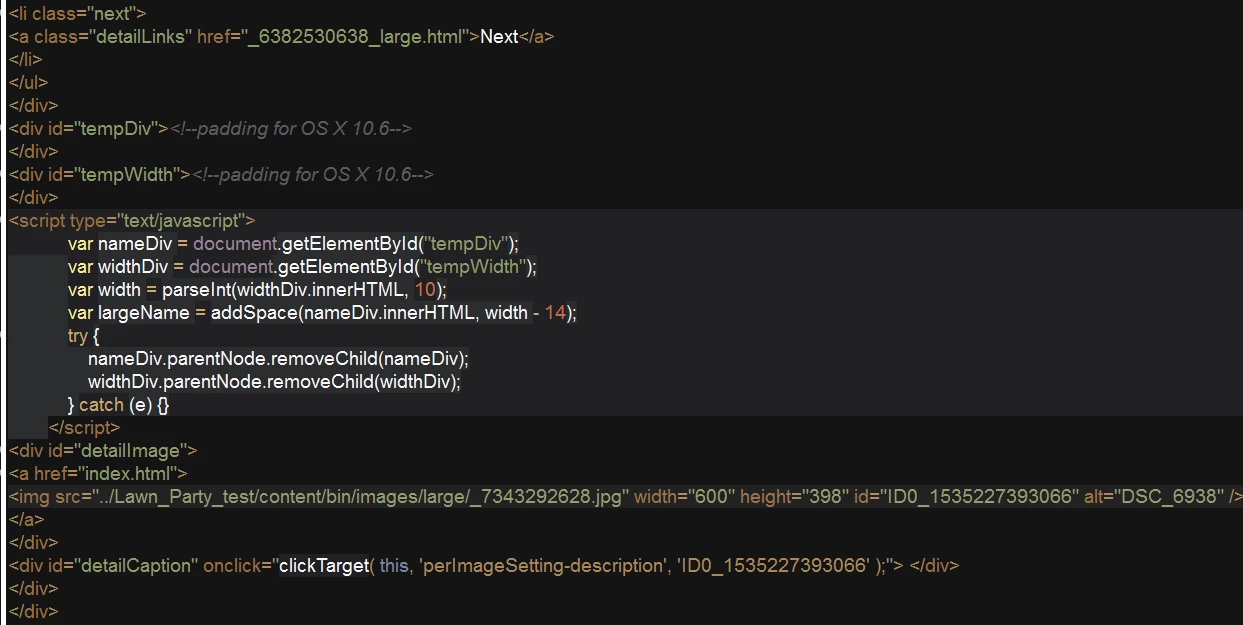This screenshot has width=1243, height=625.
Task: Click the id="ID0_1535227393066" attribute in the img tag
Action: coord(967,497)
